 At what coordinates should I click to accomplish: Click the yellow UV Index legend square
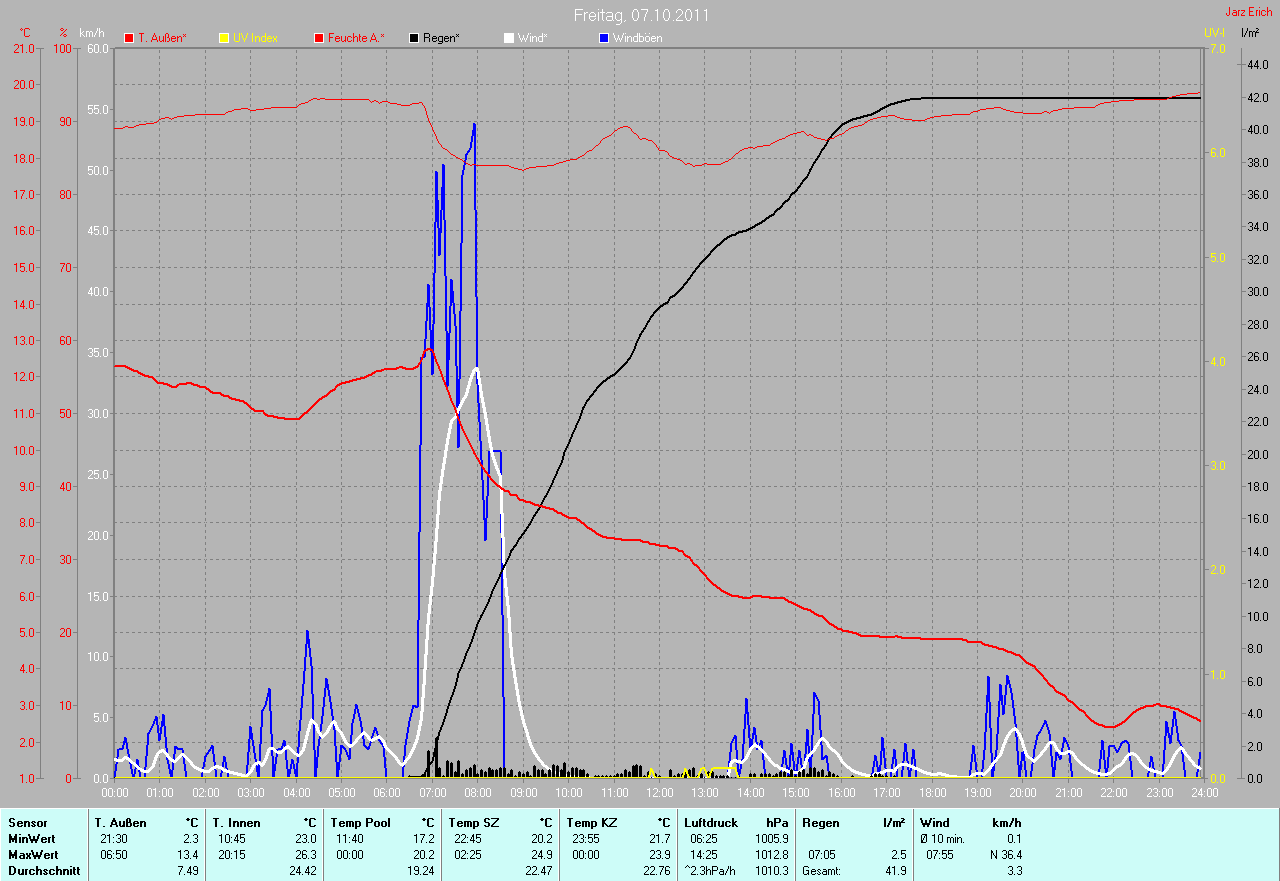(x=224, y=38)
